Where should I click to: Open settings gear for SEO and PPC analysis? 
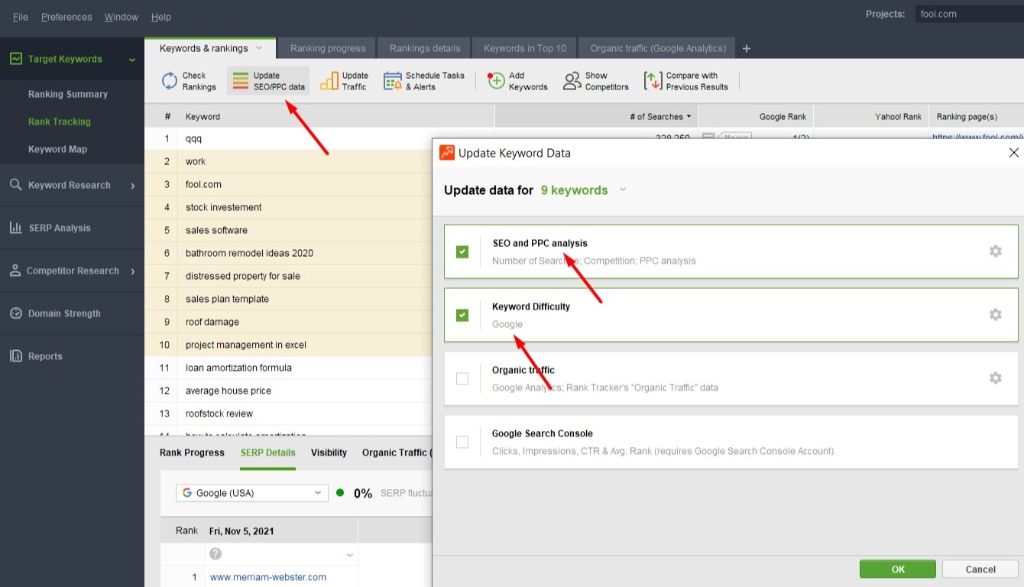coord(995,251)
